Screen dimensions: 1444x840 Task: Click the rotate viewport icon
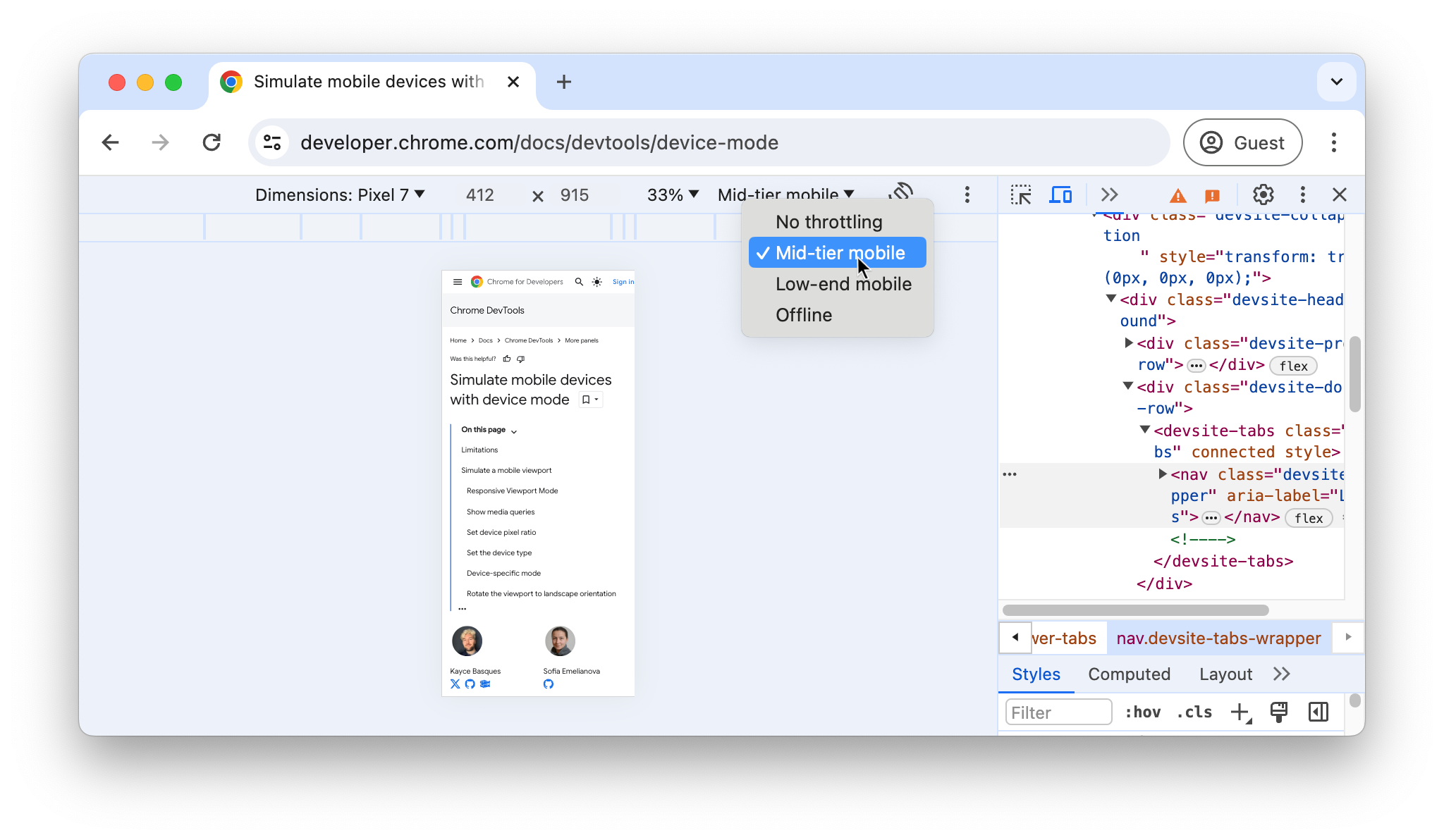[x=901, y=193]
